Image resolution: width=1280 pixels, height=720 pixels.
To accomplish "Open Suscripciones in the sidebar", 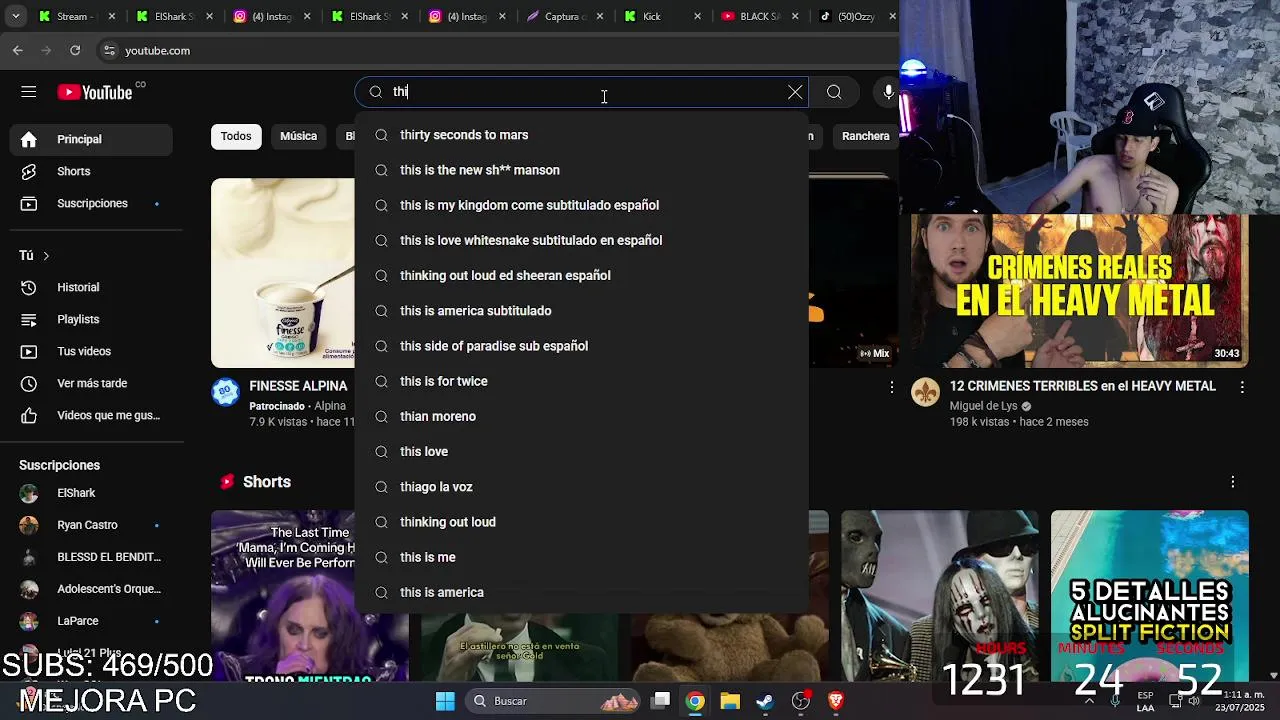I will 91,203.
